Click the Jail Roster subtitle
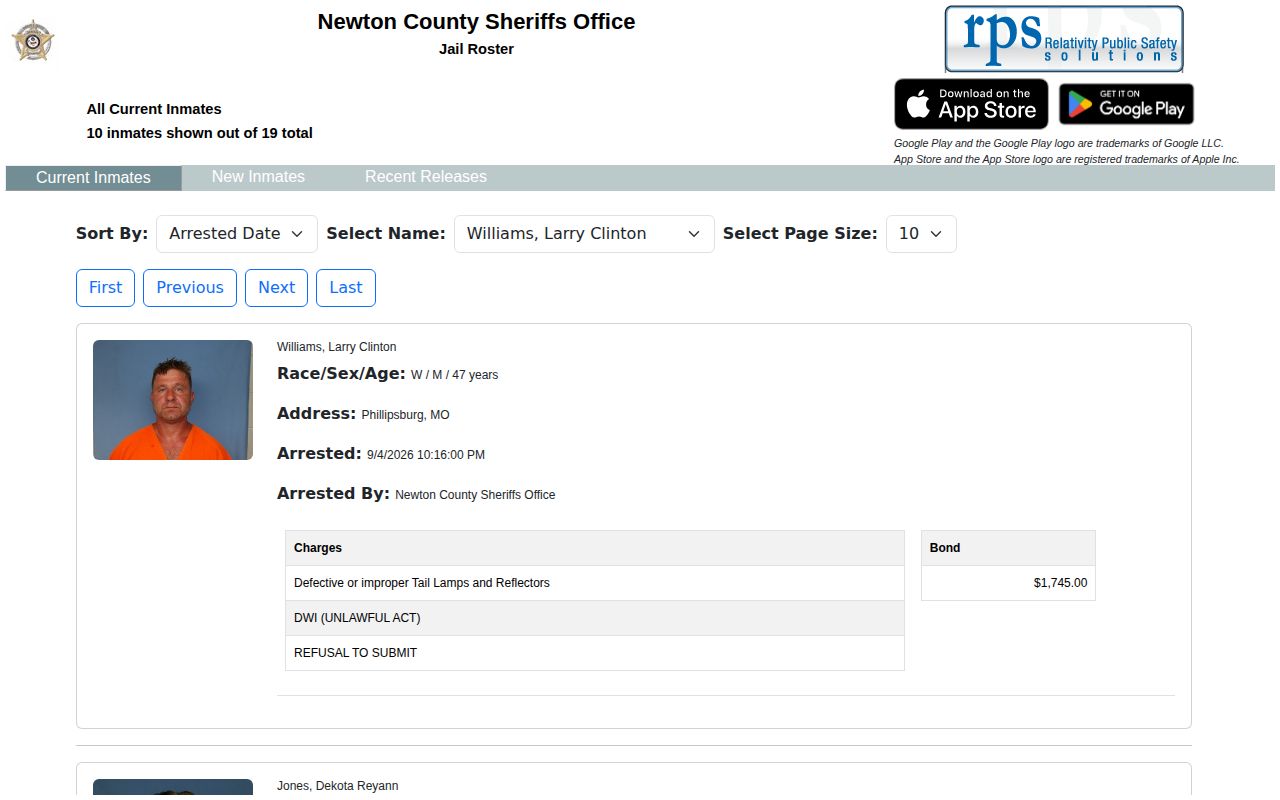 tap(476, 49)
